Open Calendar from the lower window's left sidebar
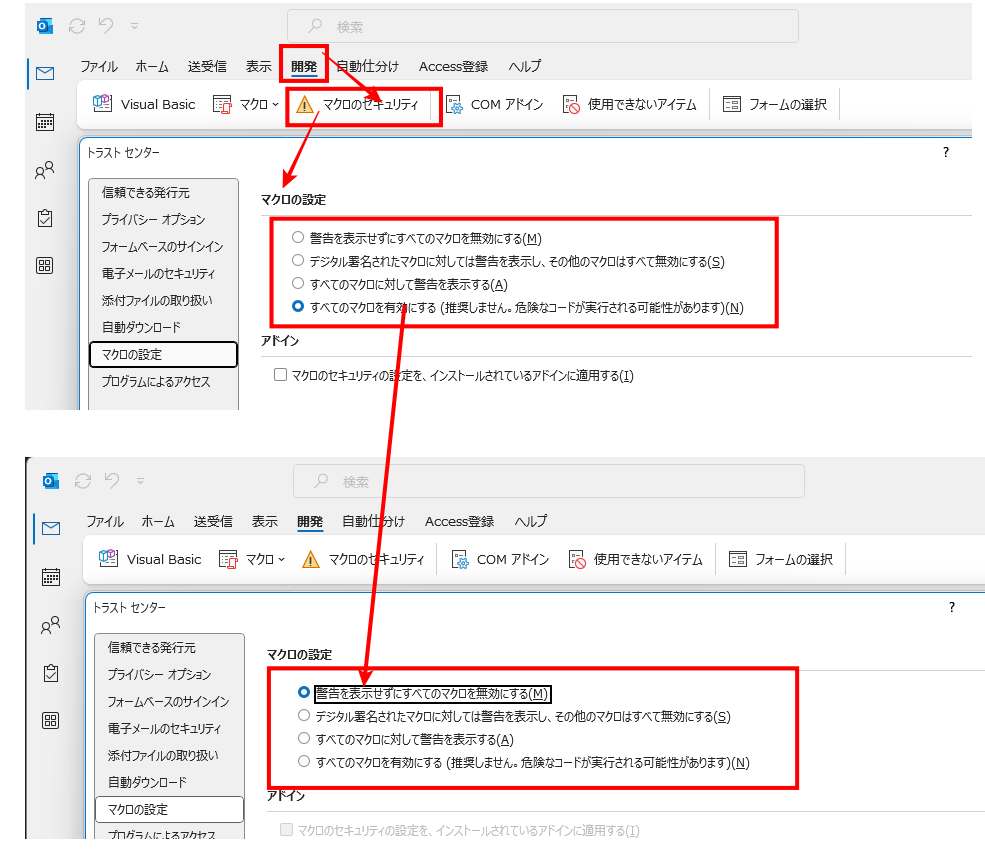This screenshot has width=985, height=859. (x=50, y=577)
